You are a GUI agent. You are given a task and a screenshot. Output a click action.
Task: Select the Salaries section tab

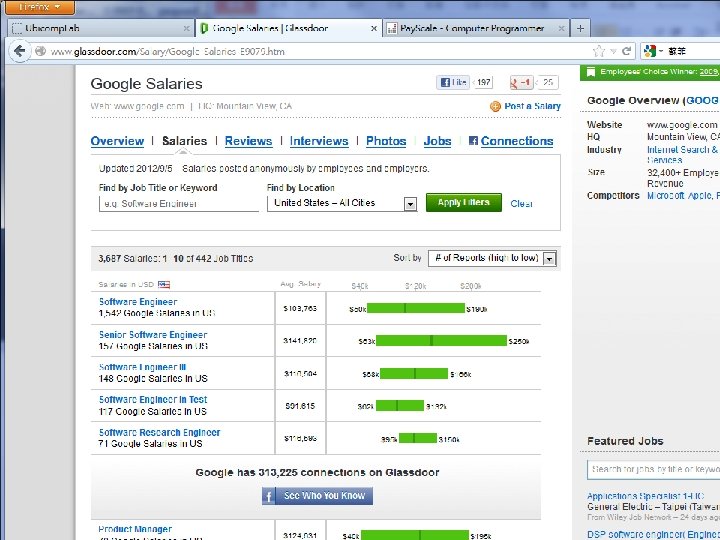coord(184,141)
